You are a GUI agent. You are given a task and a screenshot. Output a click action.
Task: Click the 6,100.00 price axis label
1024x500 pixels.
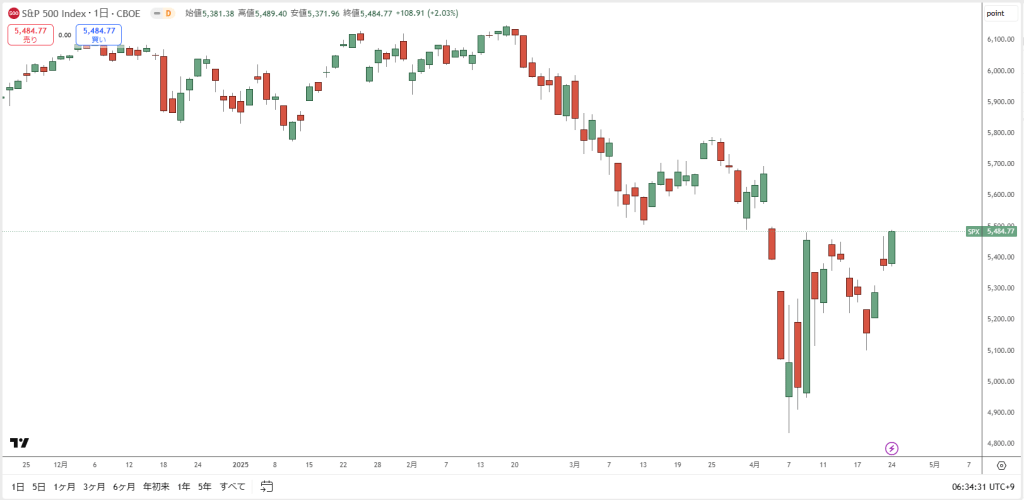[1000, 40]
